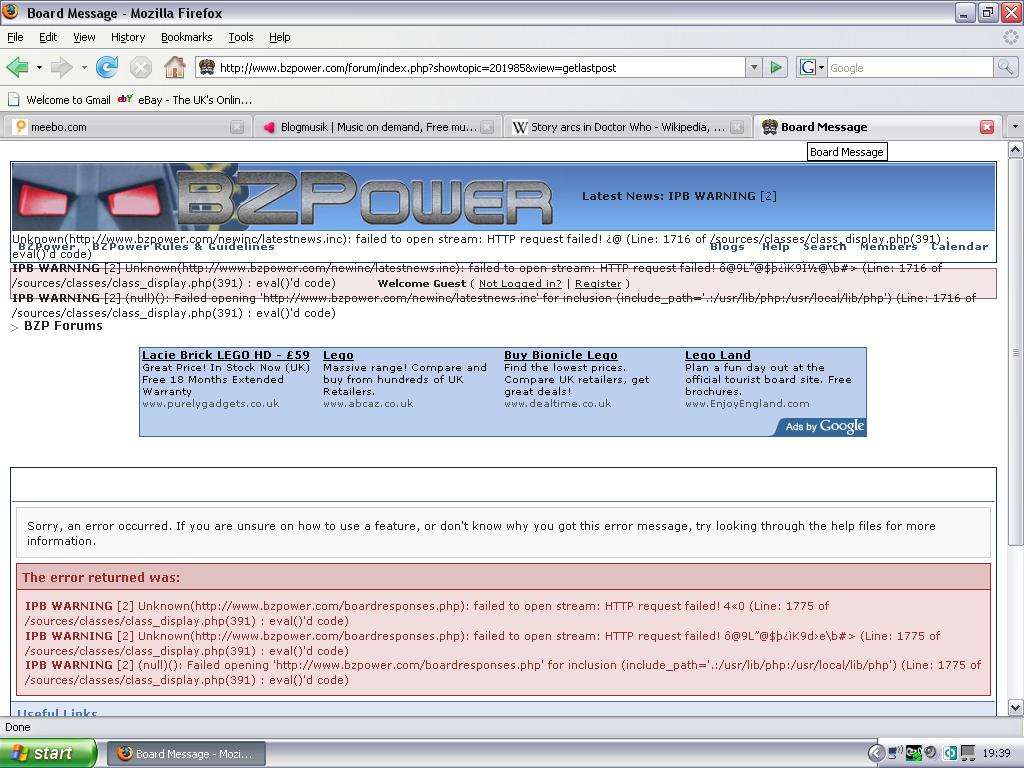The width and height of the screenshot is (1024, 768).
Task: Open the Lego Land ad link
Action: (x=718, y=355)
